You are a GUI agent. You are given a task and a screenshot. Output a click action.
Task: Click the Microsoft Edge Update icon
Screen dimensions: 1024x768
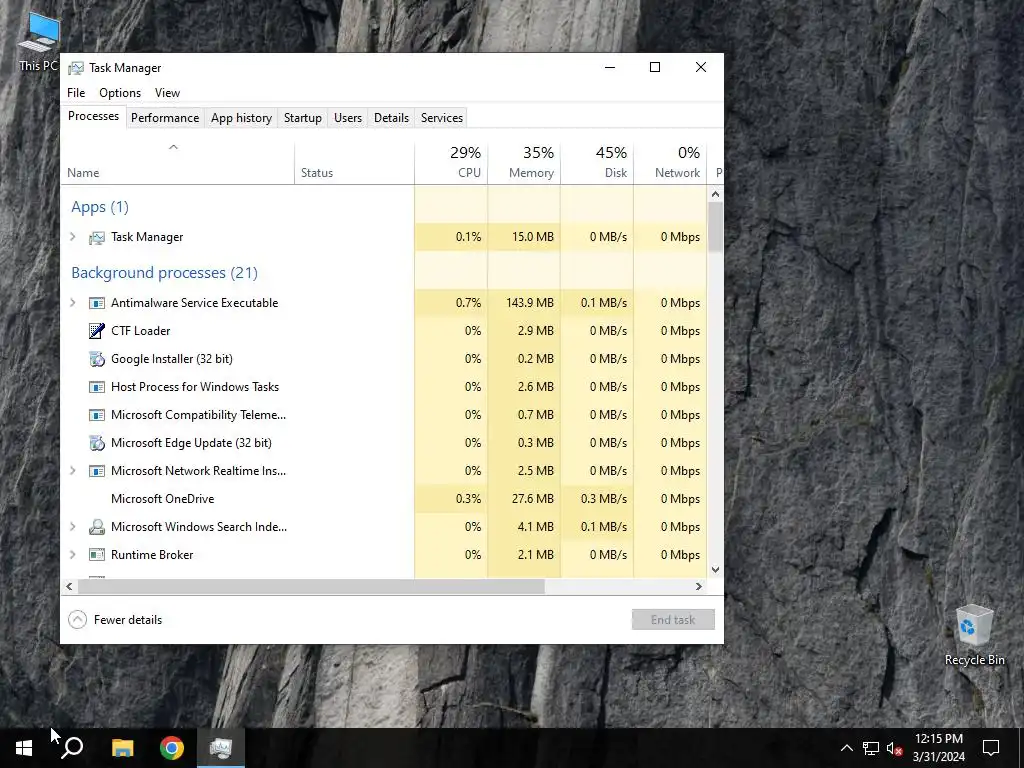tap(97, 443)
